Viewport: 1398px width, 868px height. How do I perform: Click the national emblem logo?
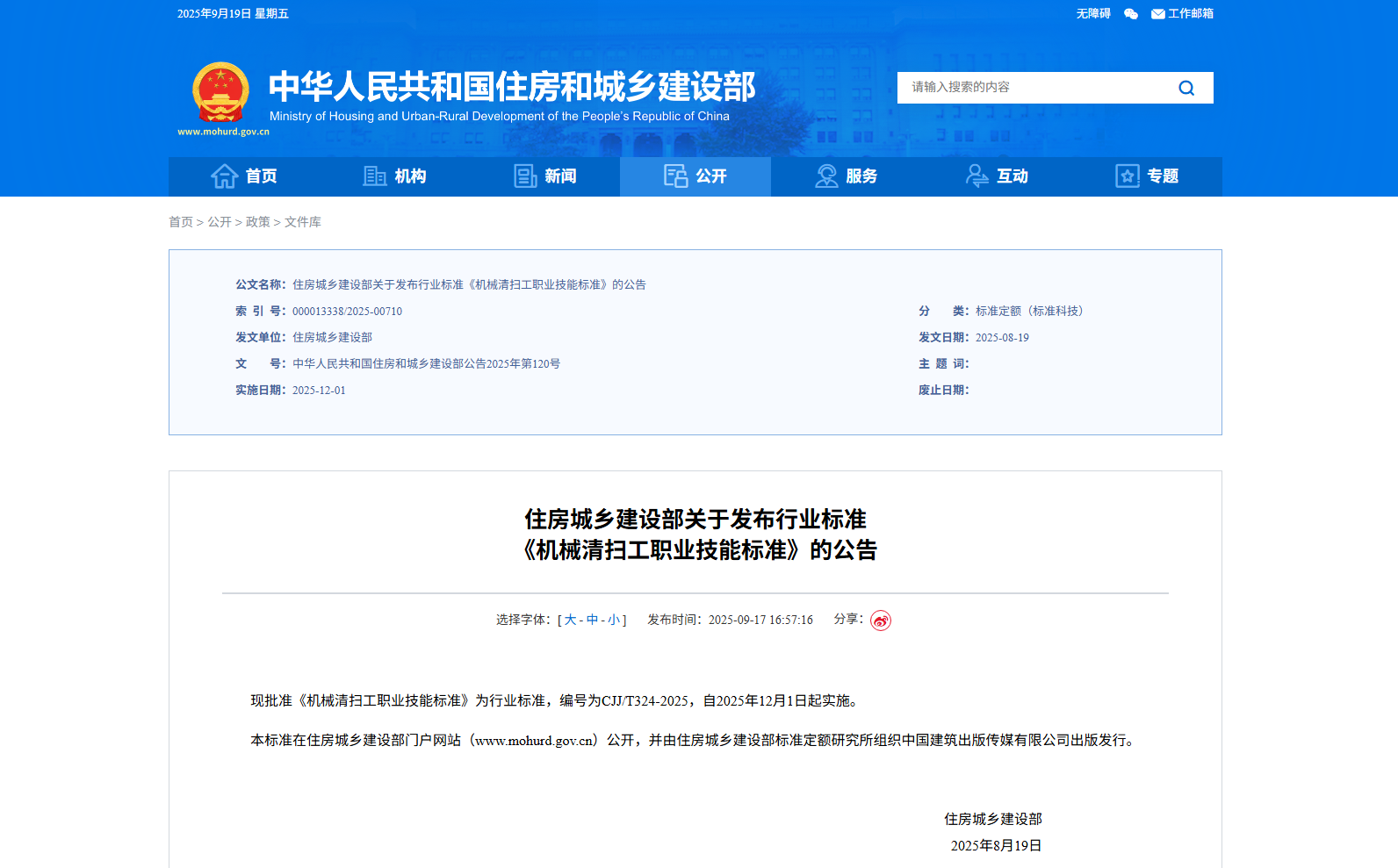(221, 93)
